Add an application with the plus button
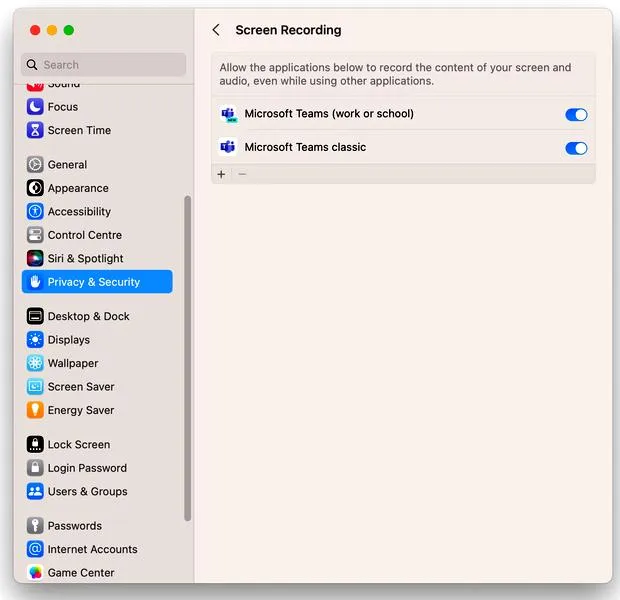This screenshot has height=600, width=620. (221, 174)
